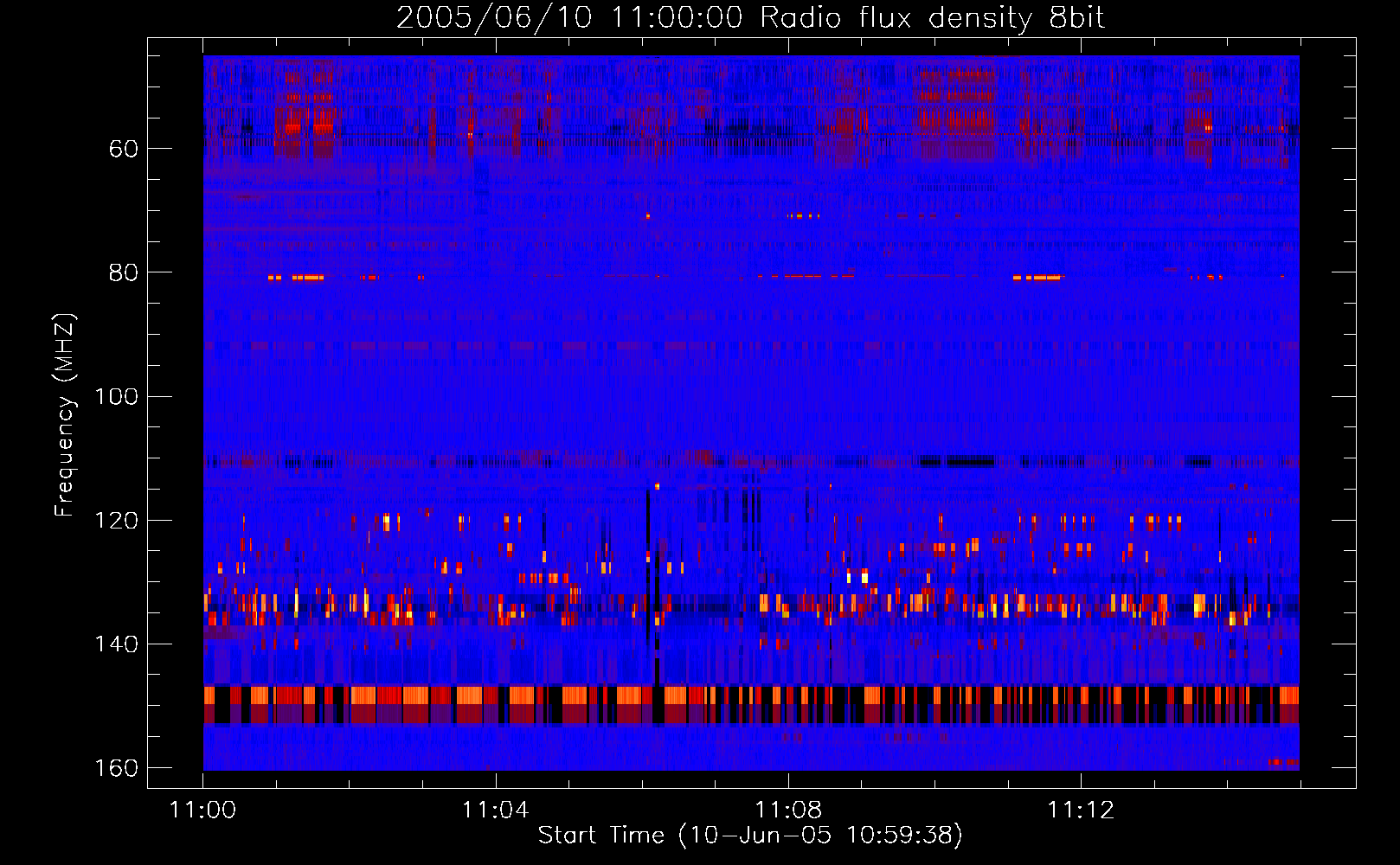Click the 140 frequency tick label
The image size is (1400, 865).
115,644
